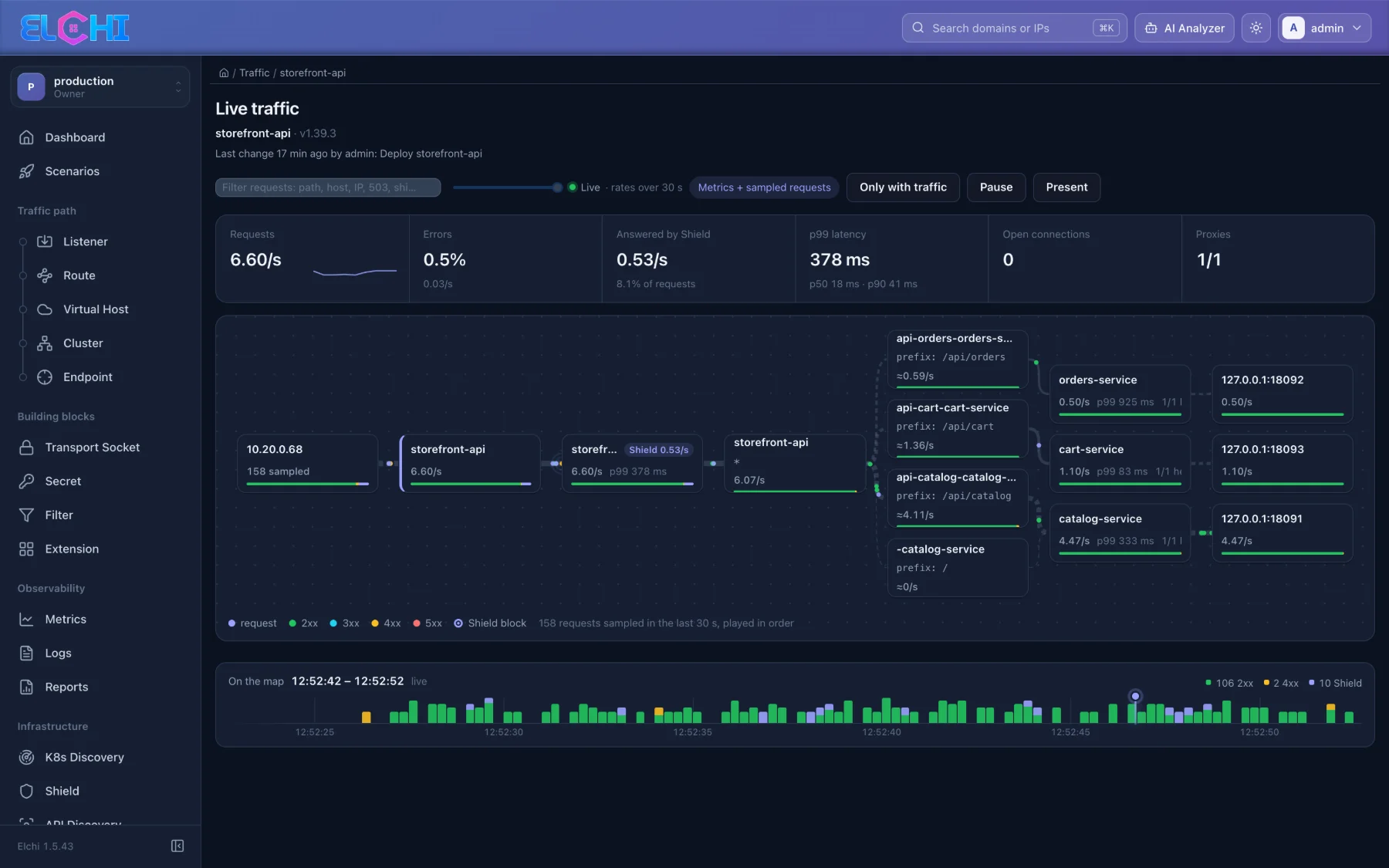This screenshot has width=1389, height=868.
Task: Select the api-cart-cart-service route node
Action: coord(958,428)
